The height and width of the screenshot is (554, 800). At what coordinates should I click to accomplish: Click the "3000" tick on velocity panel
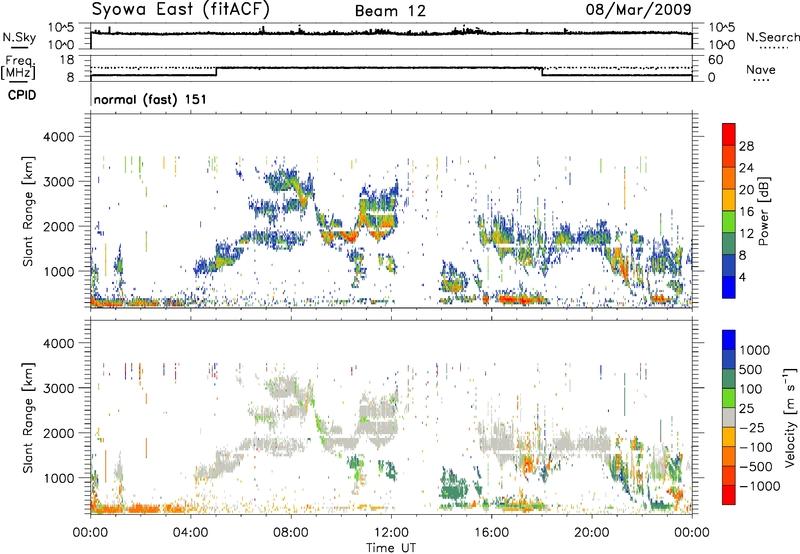coord(58,388)
